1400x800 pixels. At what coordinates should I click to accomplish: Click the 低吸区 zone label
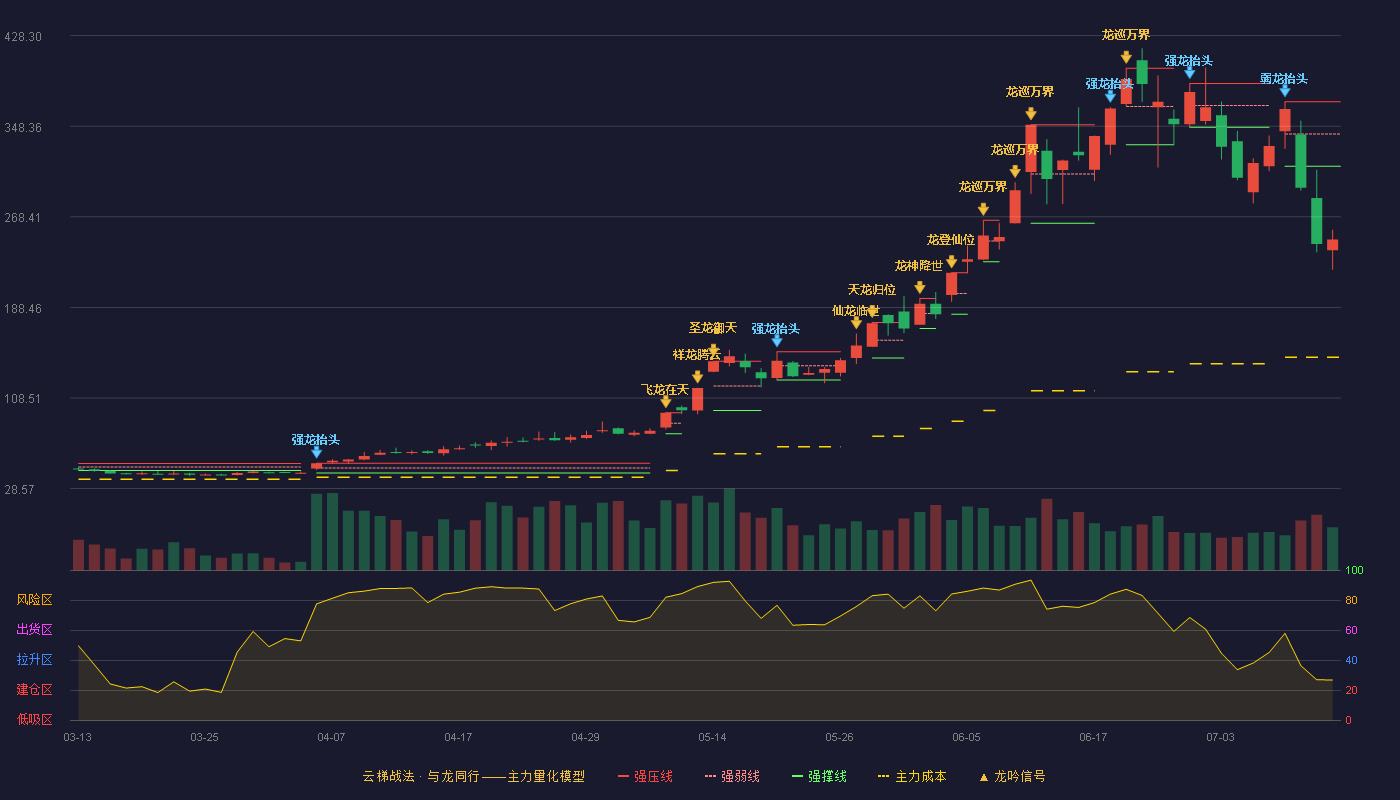[x=34, y=719]
